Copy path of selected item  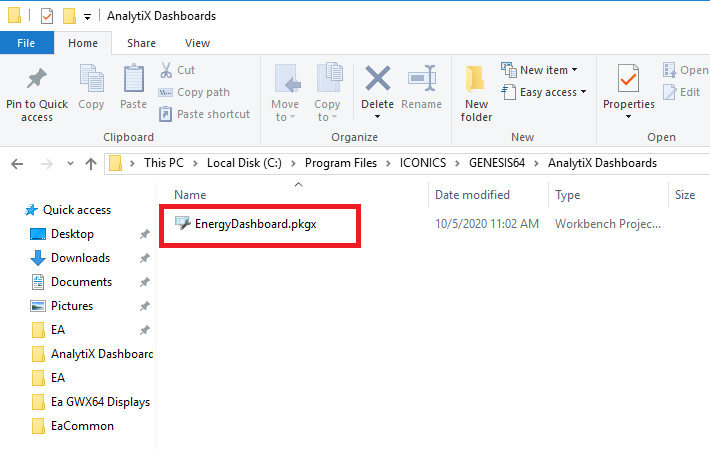pos(194,92)
